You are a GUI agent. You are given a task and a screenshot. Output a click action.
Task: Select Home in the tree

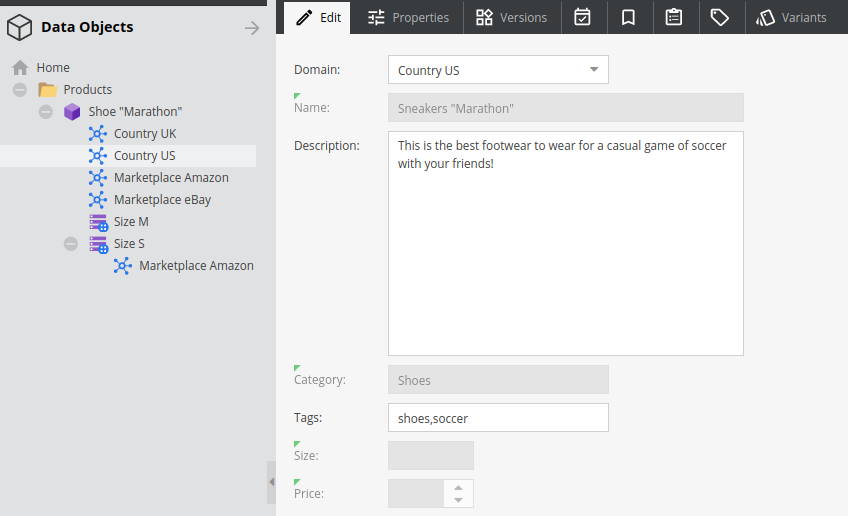(53, 68)
